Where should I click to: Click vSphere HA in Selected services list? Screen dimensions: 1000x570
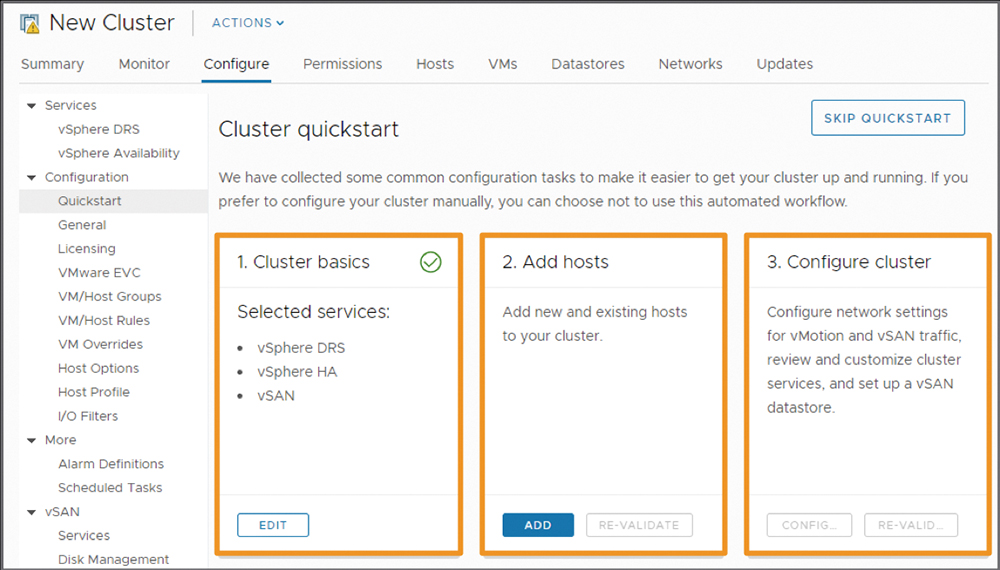click(297, 372)
